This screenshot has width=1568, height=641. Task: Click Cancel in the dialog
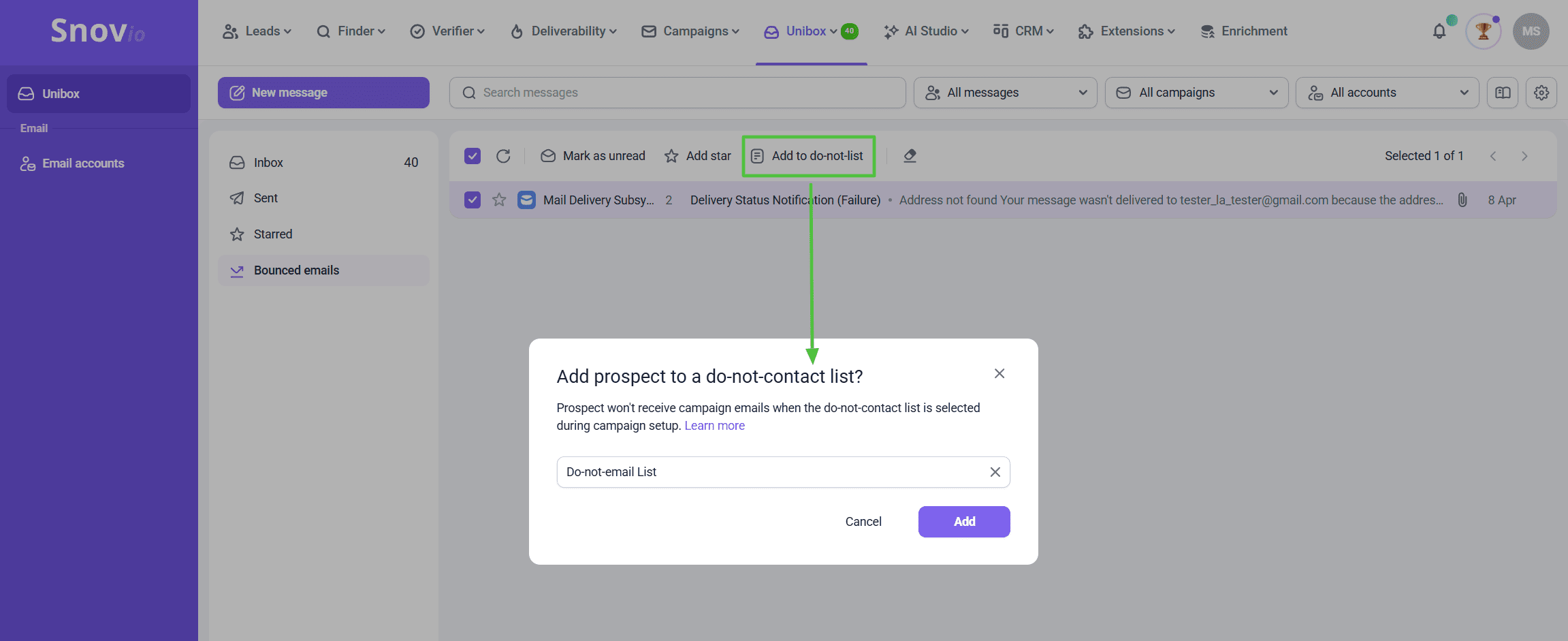click(863, 522)
